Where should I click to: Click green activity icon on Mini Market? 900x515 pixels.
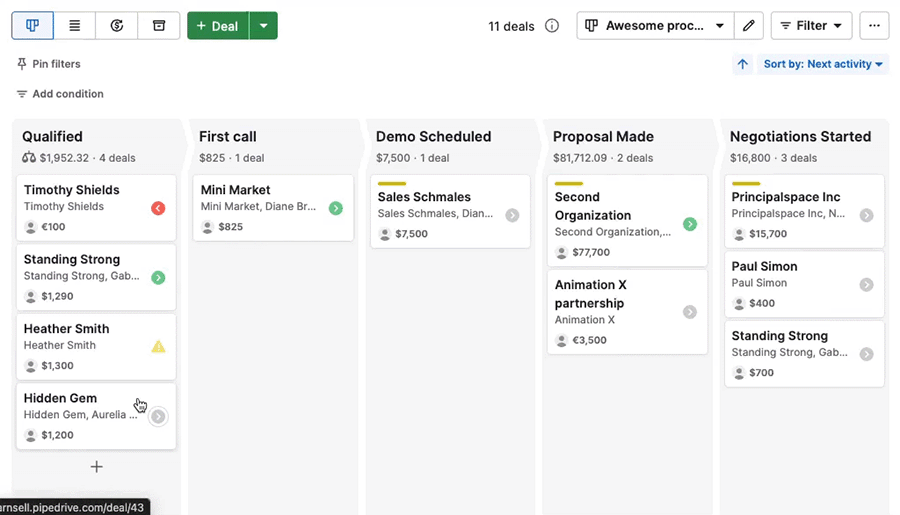[335, 208]
